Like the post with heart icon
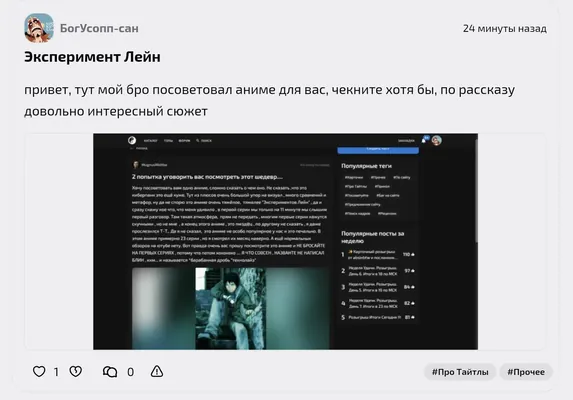The height and width of the screenshot is (400, 573). click(39, 372)
